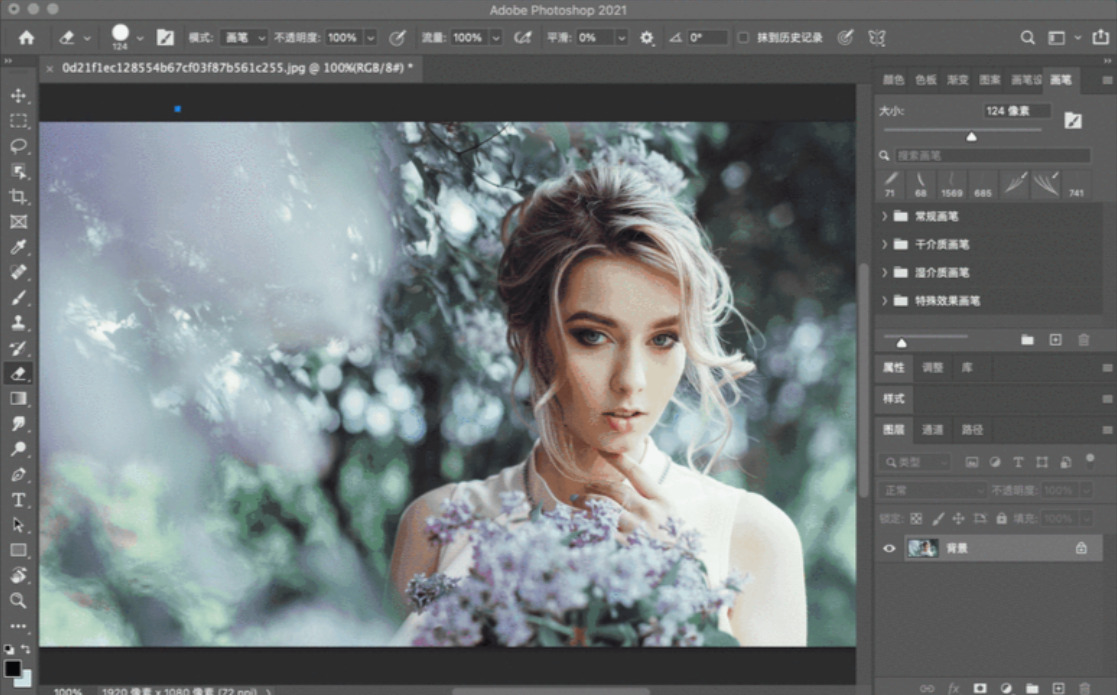Switch to the 通道 tab
Image resolution: width=1117 pixels, height=695 pixels.
click(x=932, y=430)
